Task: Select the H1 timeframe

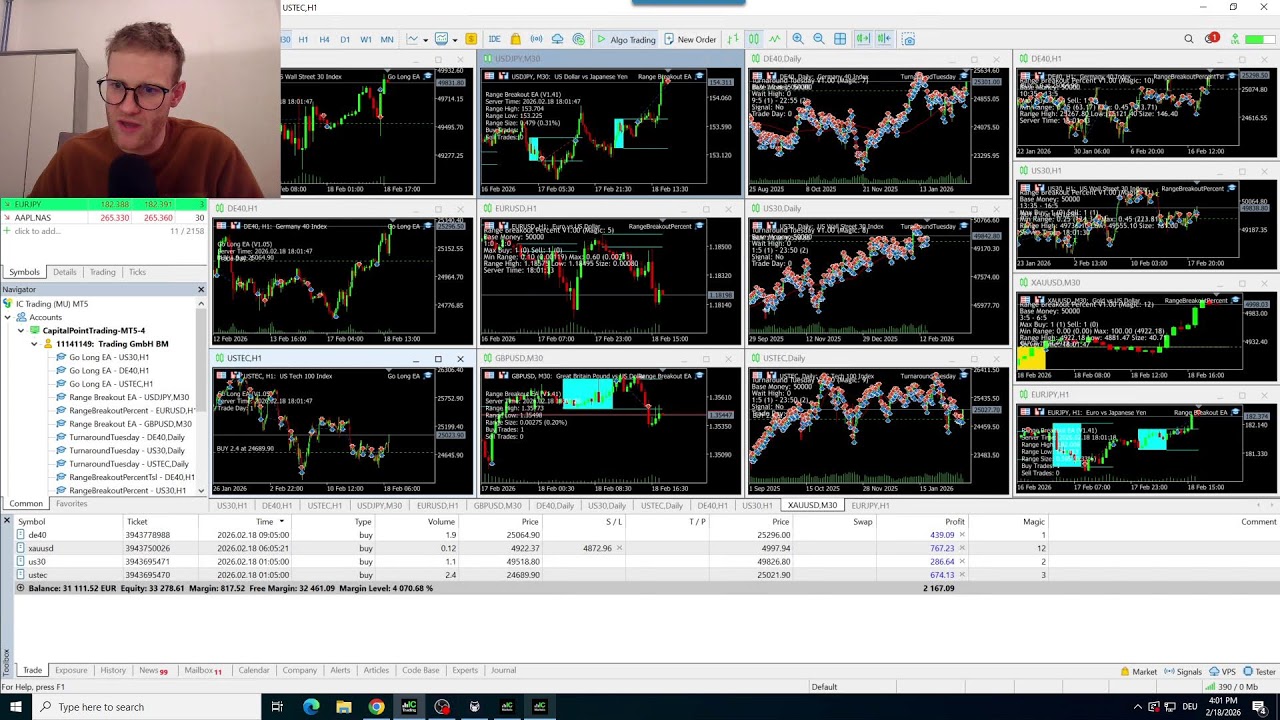Action: (x=303, y=39)
